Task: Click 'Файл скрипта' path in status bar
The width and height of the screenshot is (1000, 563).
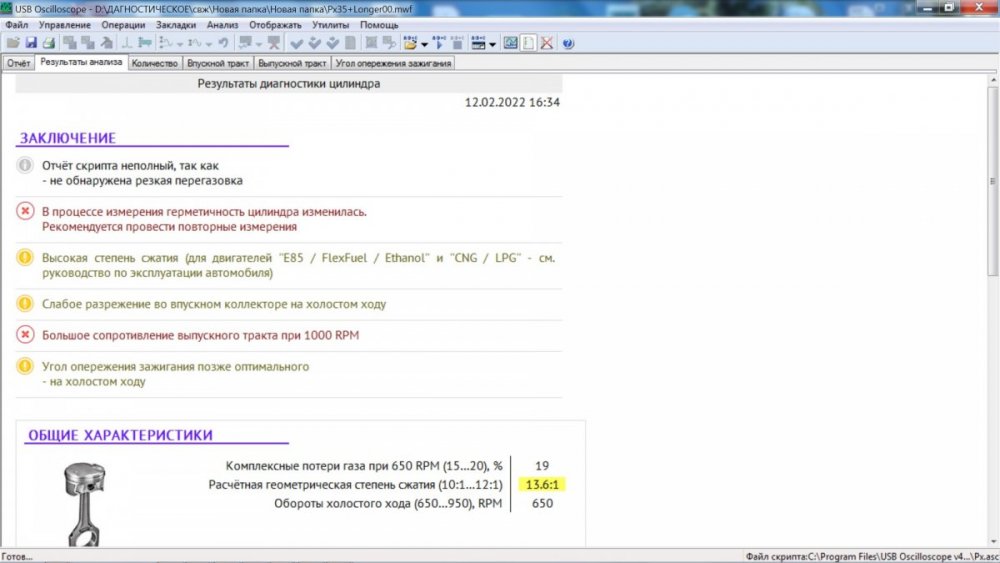Action: [870, 557]
